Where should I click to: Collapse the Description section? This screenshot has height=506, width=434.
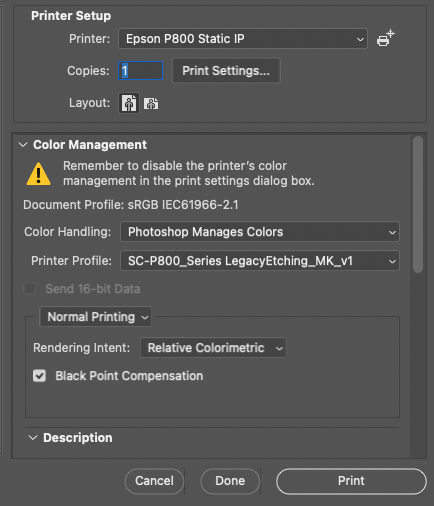pyautogui.click(x=33, y=438)
